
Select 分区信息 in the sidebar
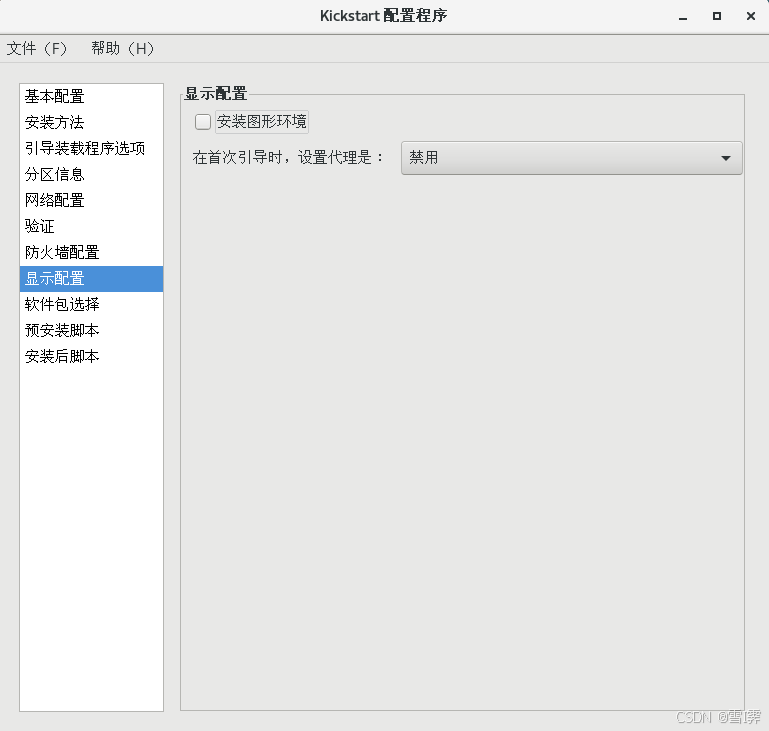click(91, 175)
